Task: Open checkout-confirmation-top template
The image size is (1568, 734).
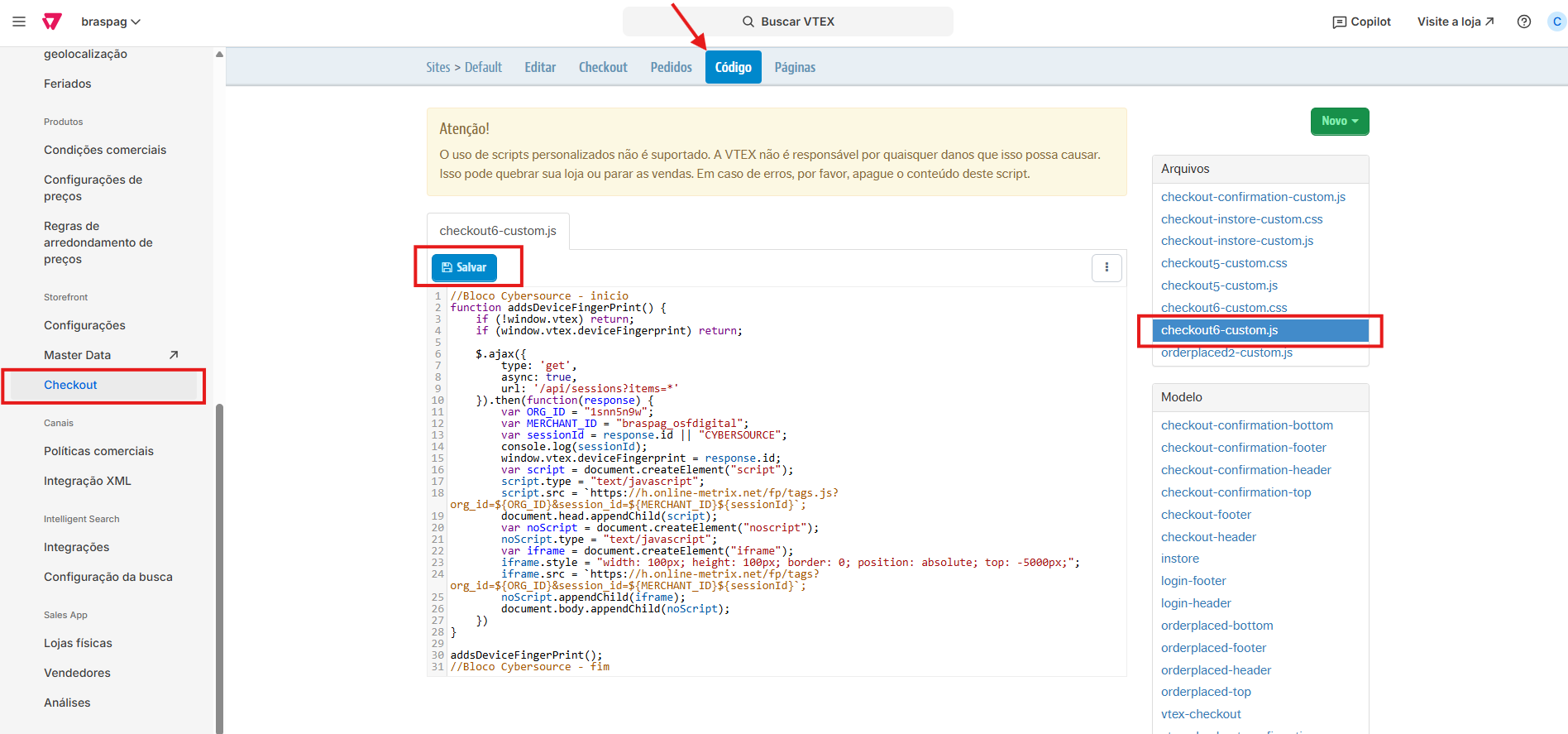Action: (1236, 492)
